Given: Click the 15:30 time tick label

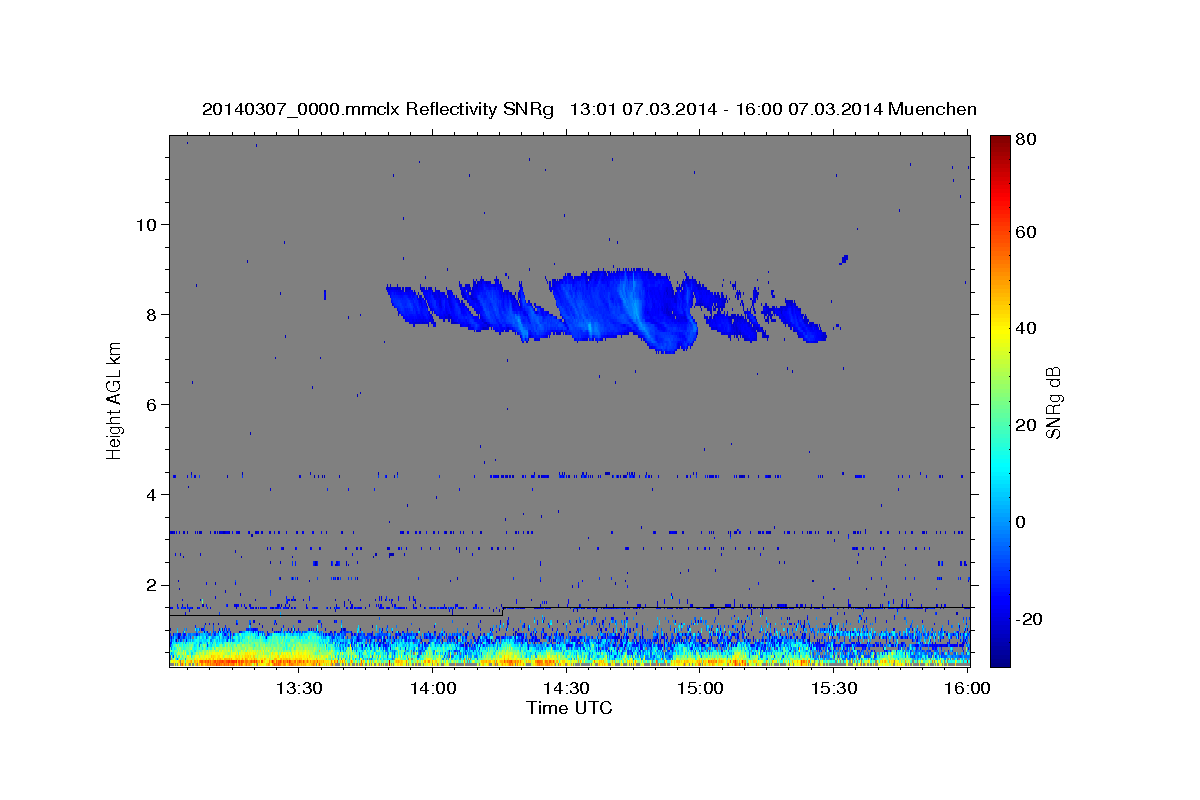Looking at the screenshot, I should [835, 688].
